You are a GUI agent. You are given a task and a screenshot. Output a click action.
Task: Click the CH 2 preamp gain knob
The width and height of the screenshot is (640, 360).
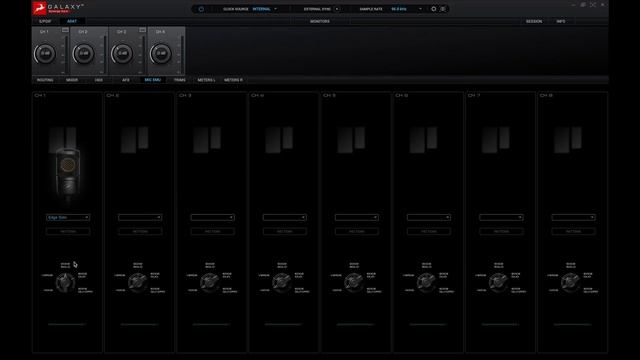(83, 53)
